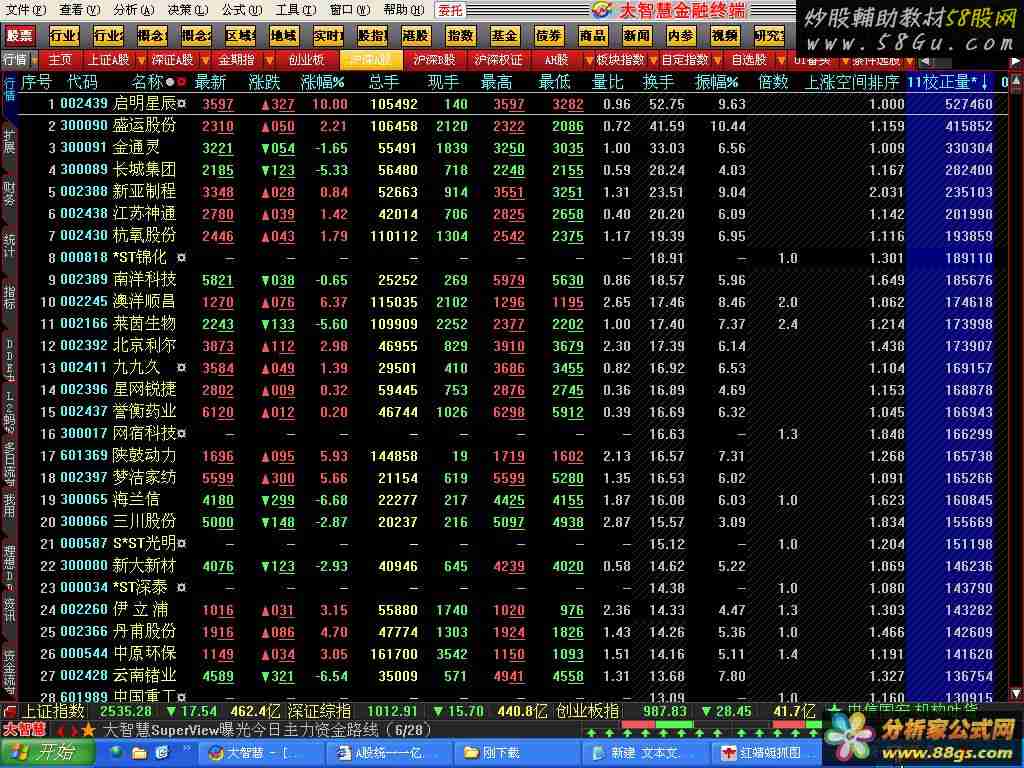Click the info marker beside *ST锦化
This screenshot has height=768, width=1024.
[x=182, y=258]
